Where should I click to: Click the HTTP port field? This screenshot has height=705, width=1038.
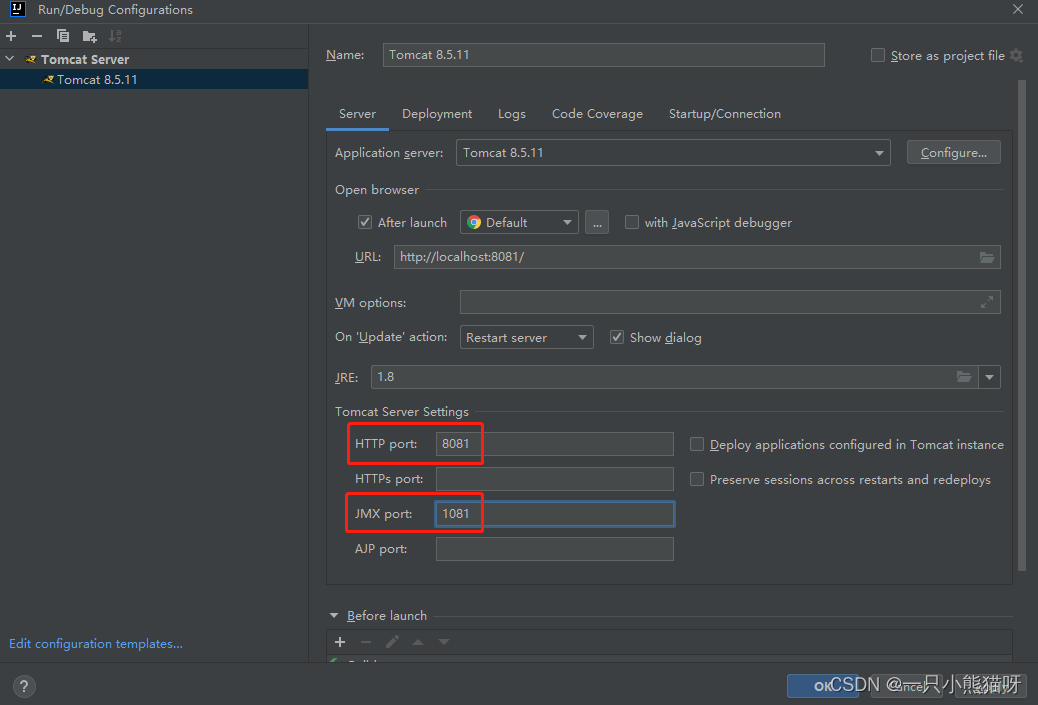[555, 444]
